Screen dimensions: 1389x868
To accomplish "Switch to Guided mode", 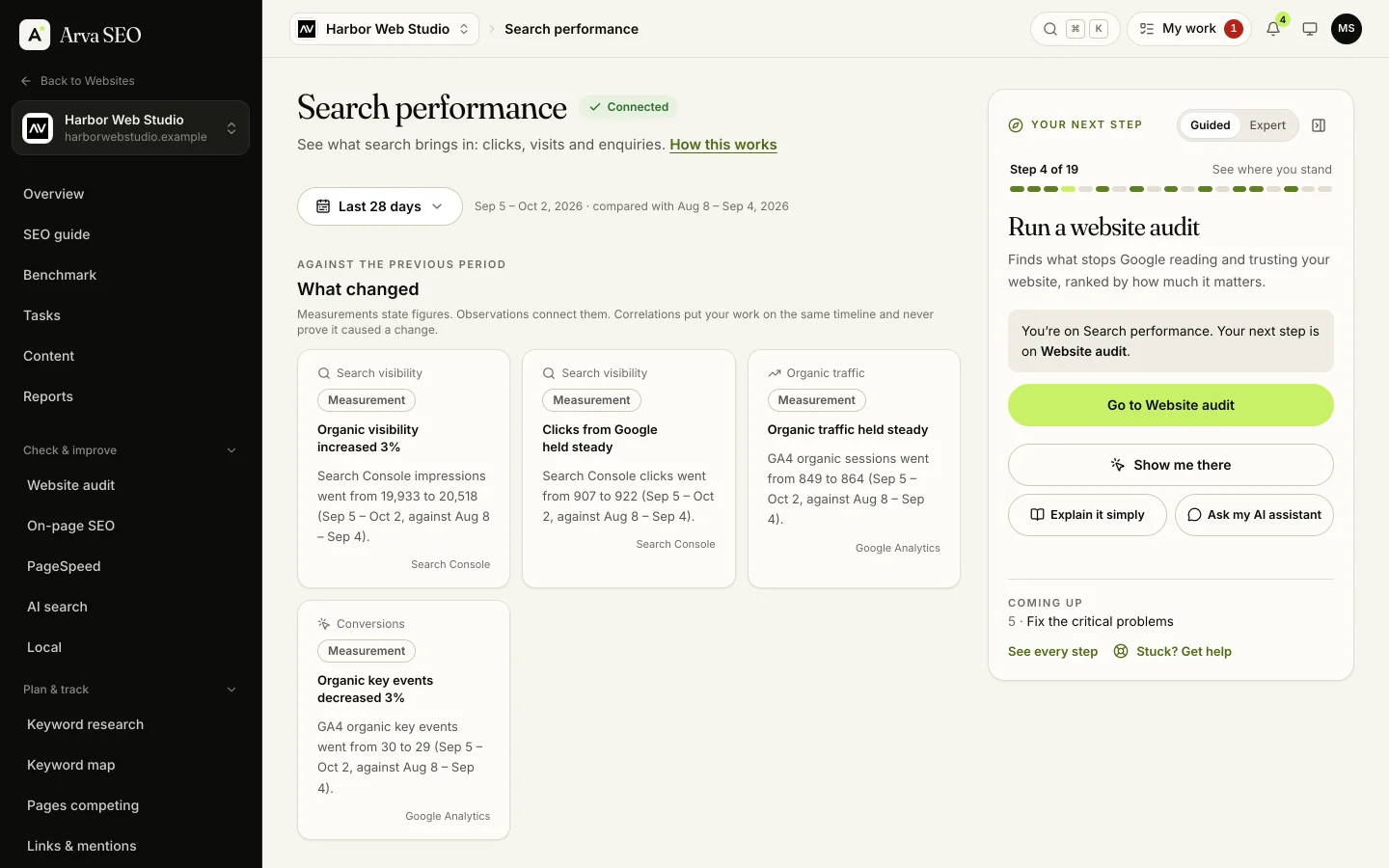I will 1210,125.
